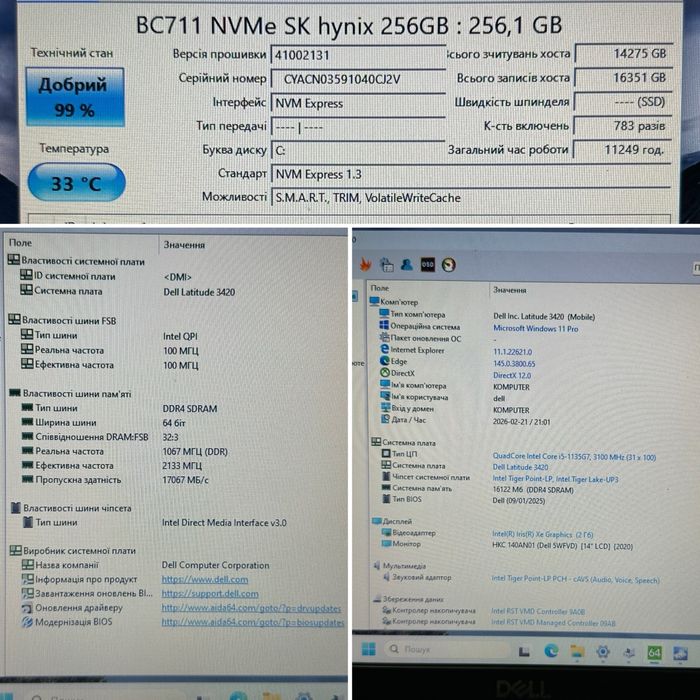Click the Пошук taskbar search box
The width and height of the screenshot is (700, 700).
point(446,650)
